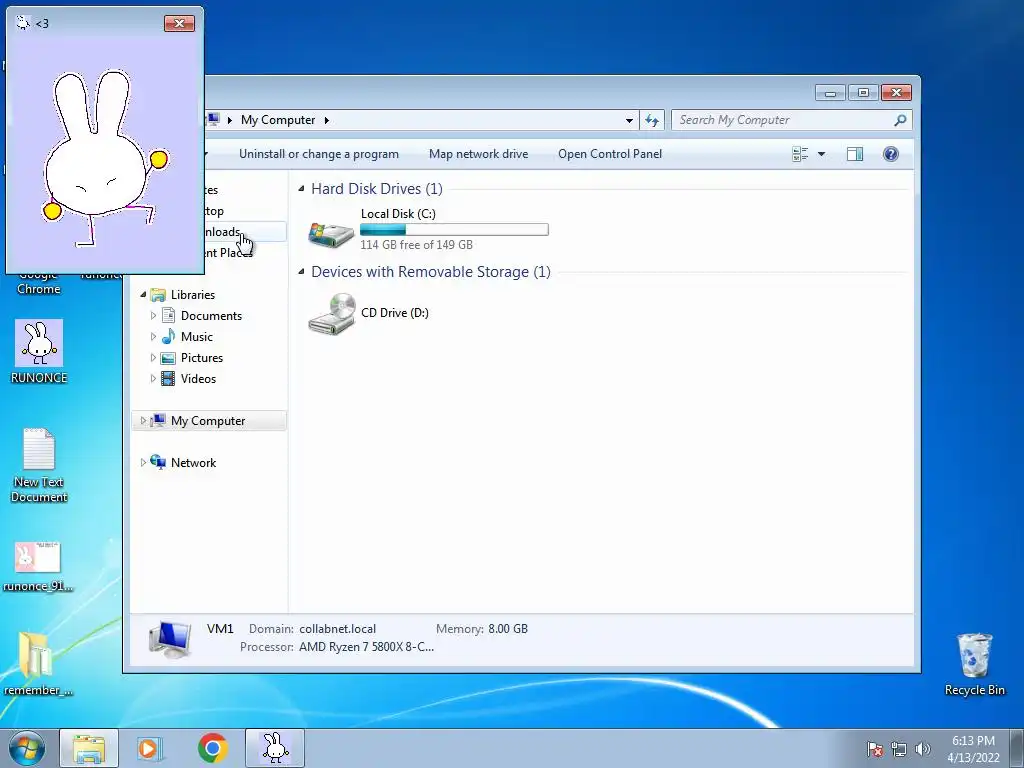The height and width of the screenshot is (768, 1024).
Task: Open the CD Drive (D:) icon
Action: coord(332,314)
